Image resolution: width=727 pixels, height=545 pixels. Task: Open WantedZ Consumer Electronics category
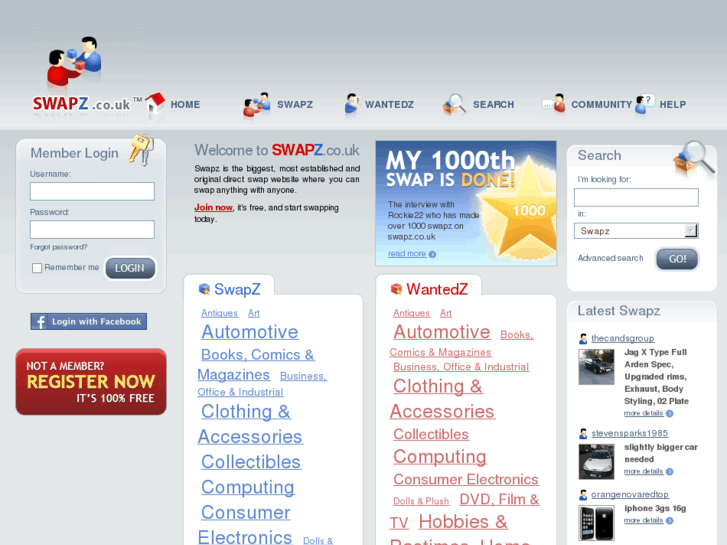click(466, 479)
